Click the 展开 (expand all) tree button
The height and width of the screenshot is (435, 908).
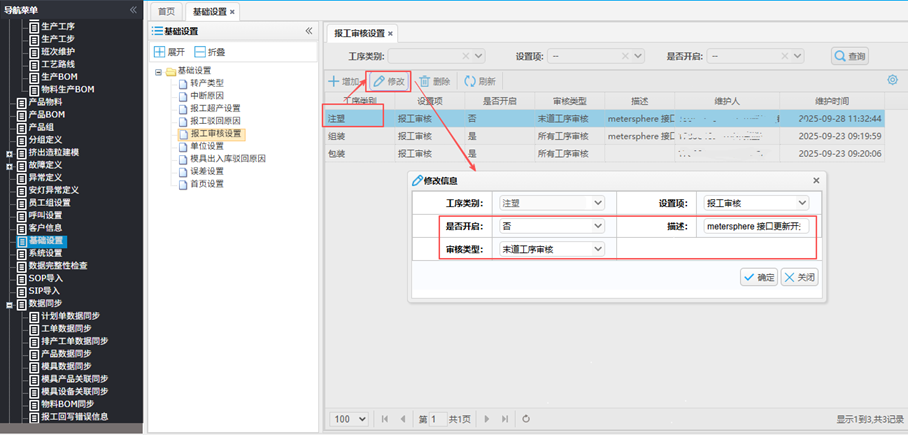(x=171, y=51)
